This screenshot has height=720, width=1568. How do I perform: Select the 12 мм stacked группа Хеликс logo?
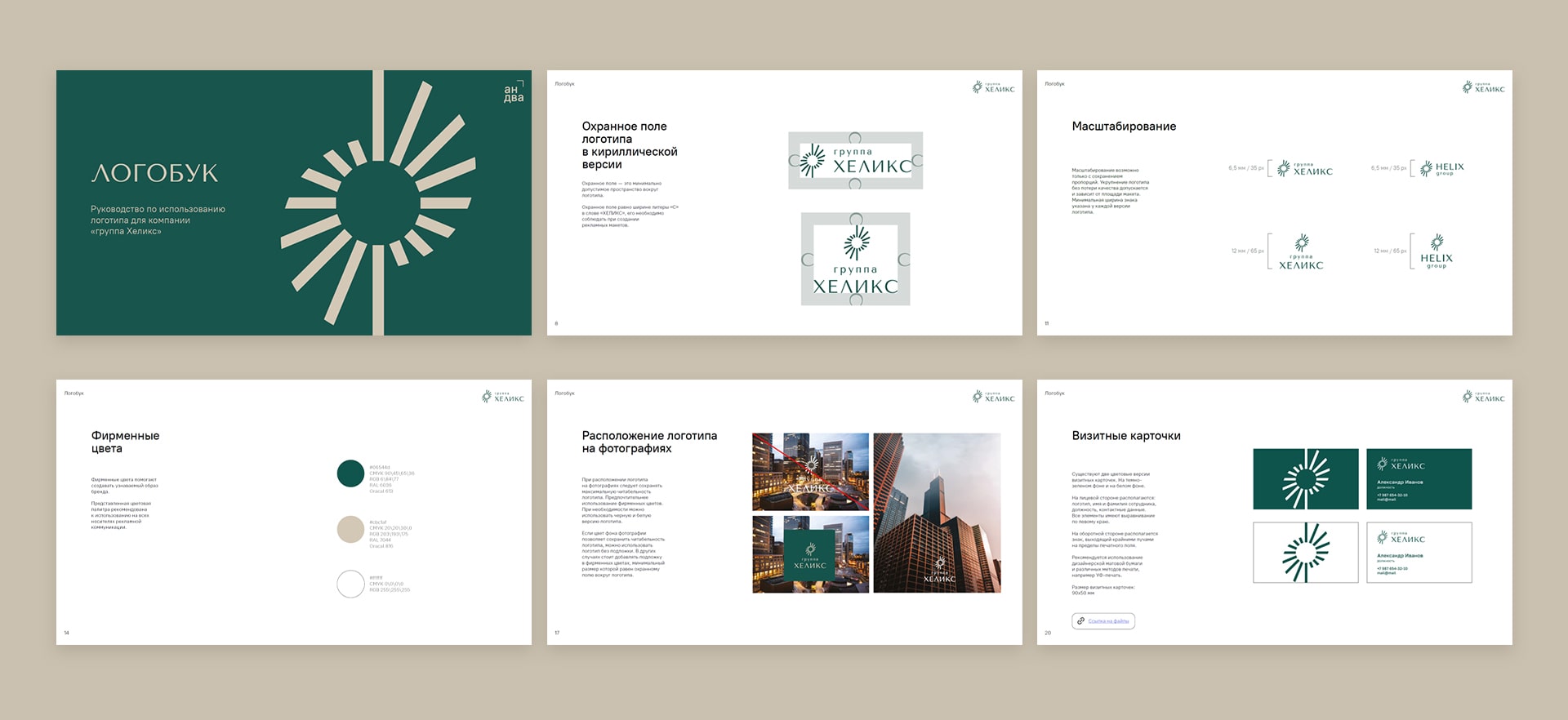[1300, 252]
